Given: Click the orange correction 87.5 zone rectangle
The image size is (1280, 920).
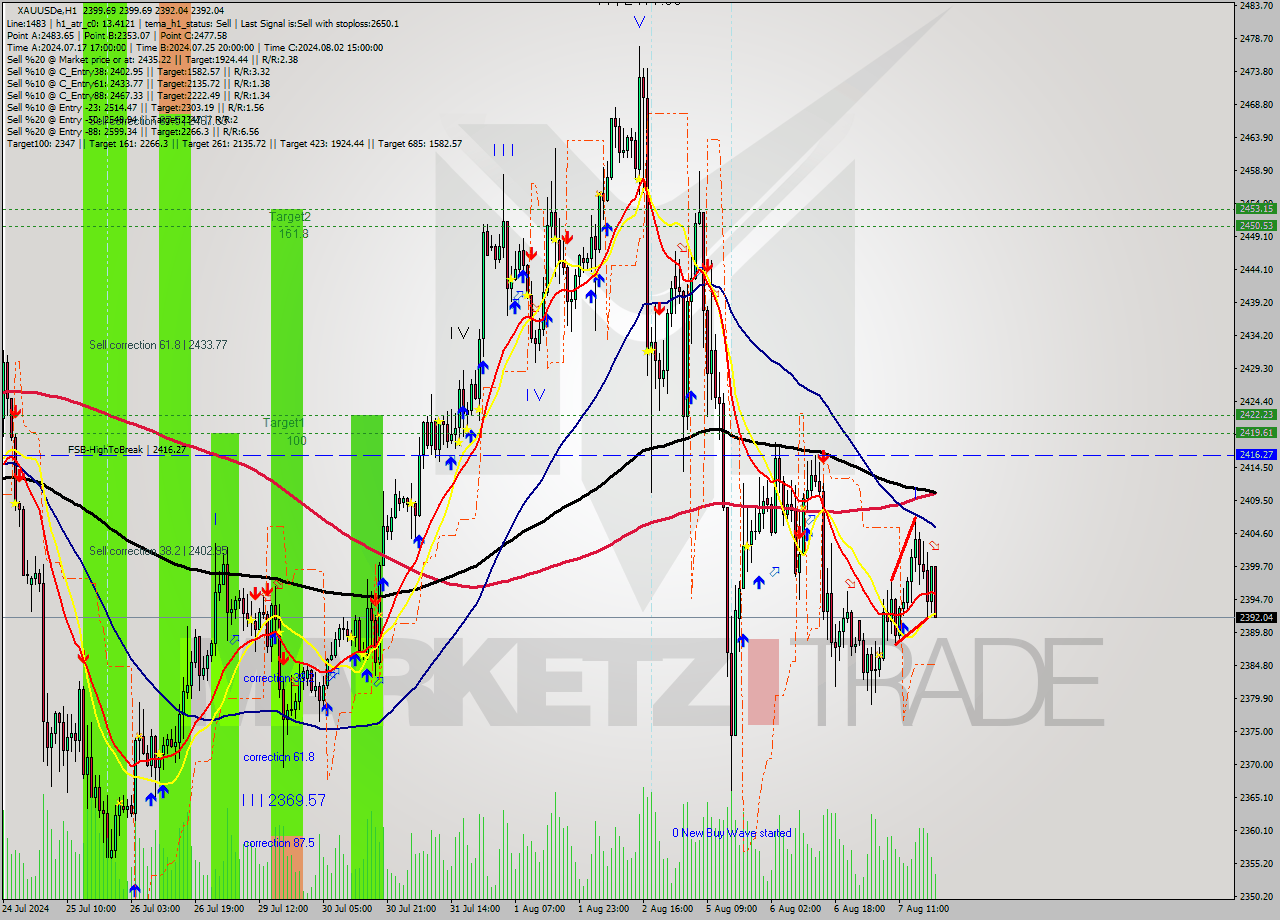Looking at the screenshot, I should [287, 868].
